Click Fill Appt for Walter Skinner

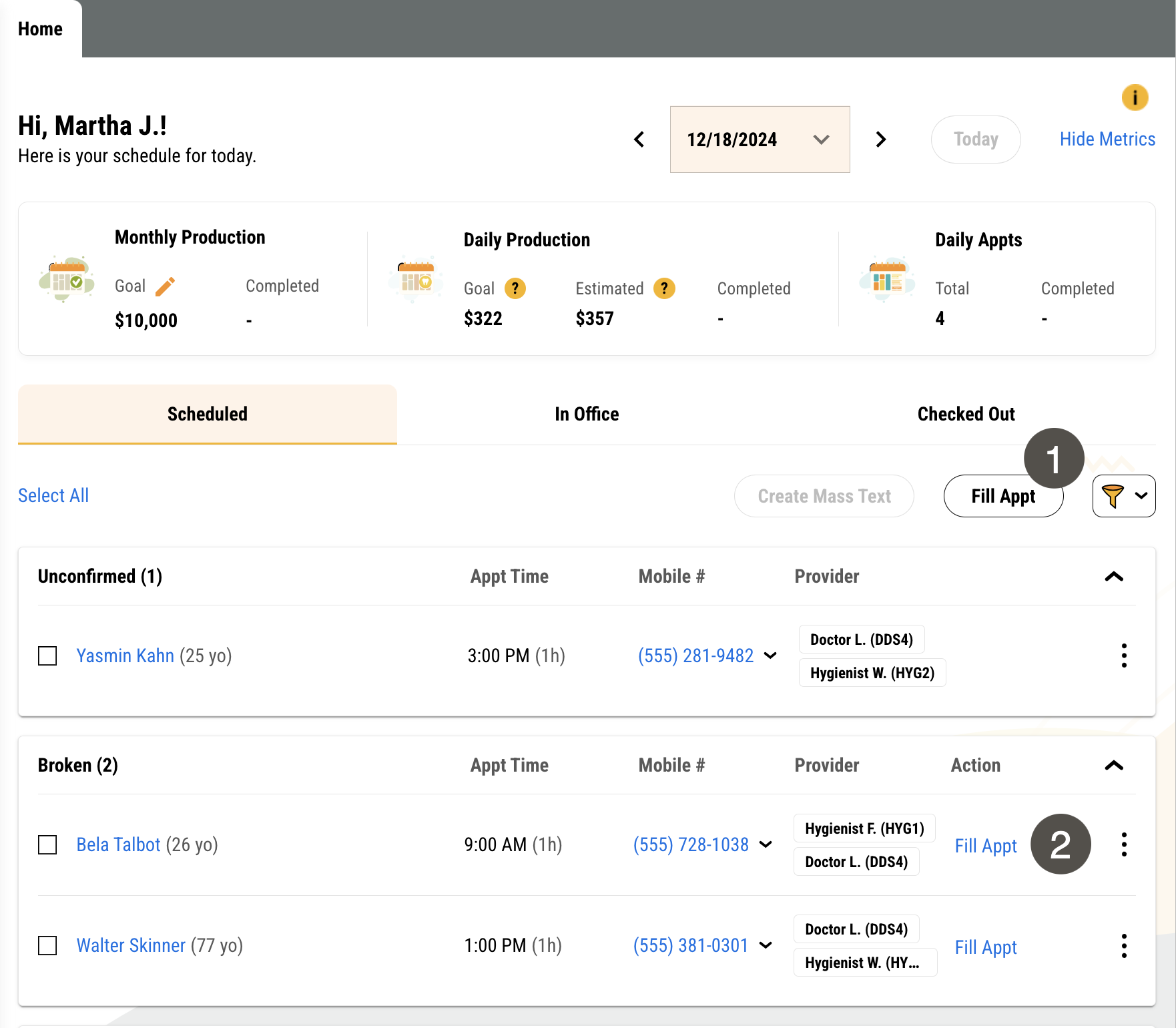986,947
